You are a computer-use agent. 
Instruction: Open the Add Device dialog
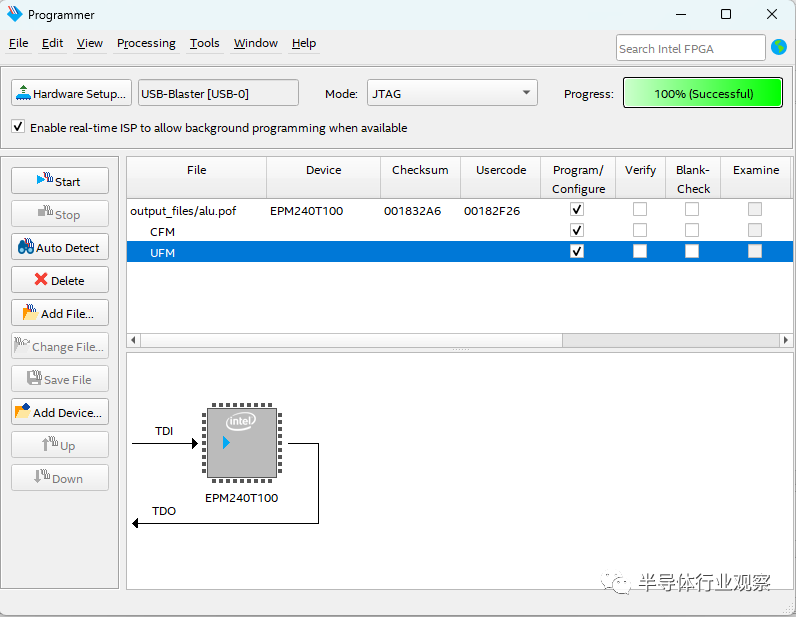click(x=60, y=412)
